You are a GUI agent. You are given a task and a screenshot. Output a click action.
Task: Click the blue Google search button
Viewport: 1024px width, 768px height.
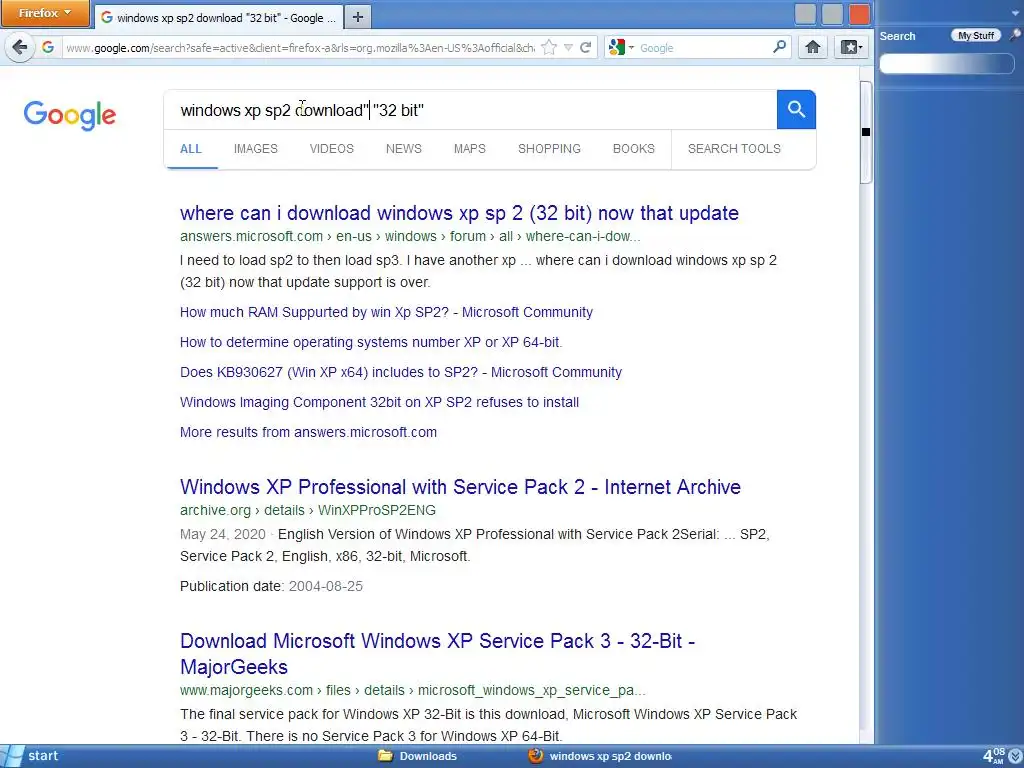point(796,110)
